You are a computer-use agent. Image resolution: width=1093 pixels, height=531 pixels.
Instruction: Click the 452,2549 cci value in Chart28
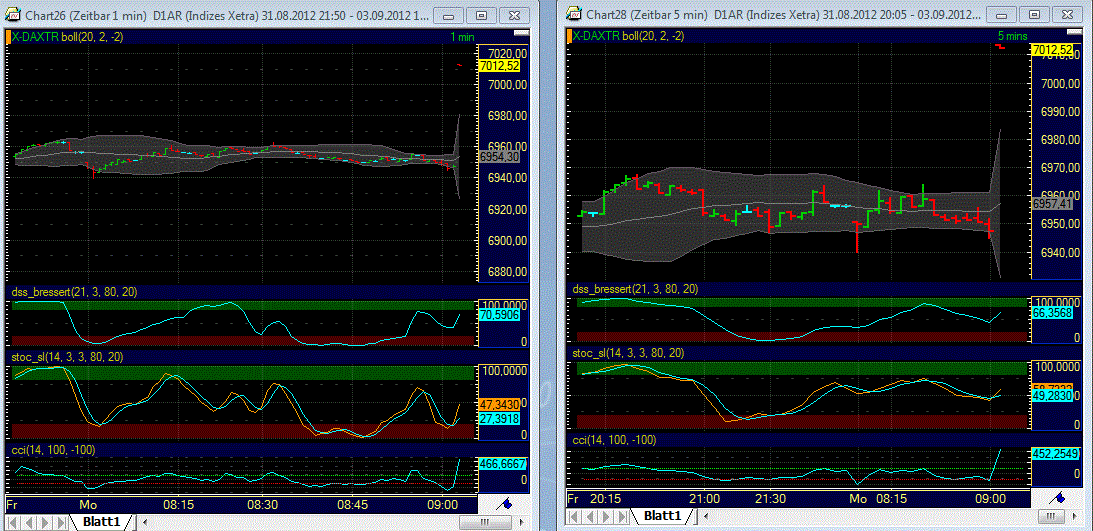(1056, 454)
